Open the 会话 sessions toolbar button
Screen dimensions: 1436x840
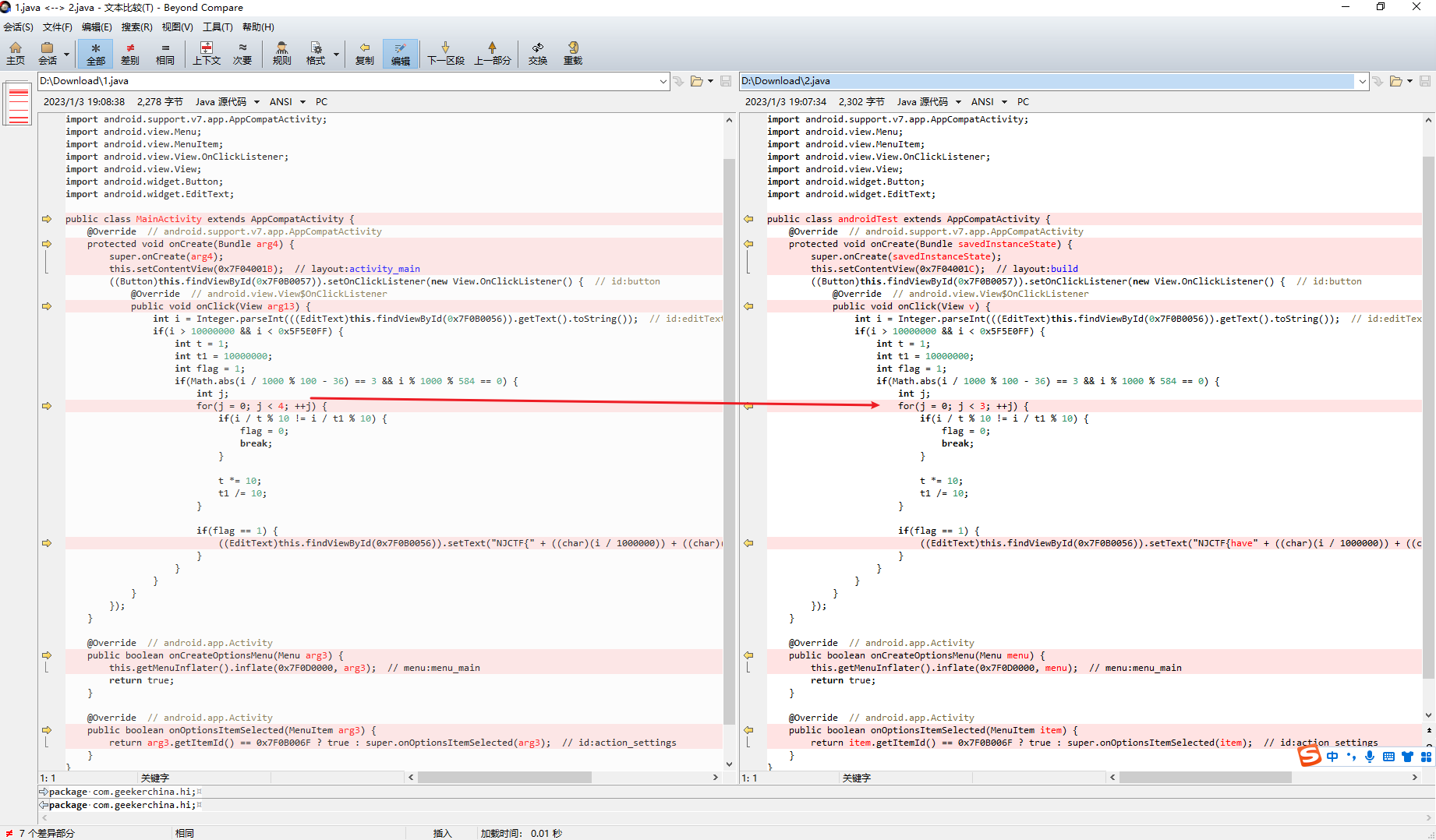point(48,53)
